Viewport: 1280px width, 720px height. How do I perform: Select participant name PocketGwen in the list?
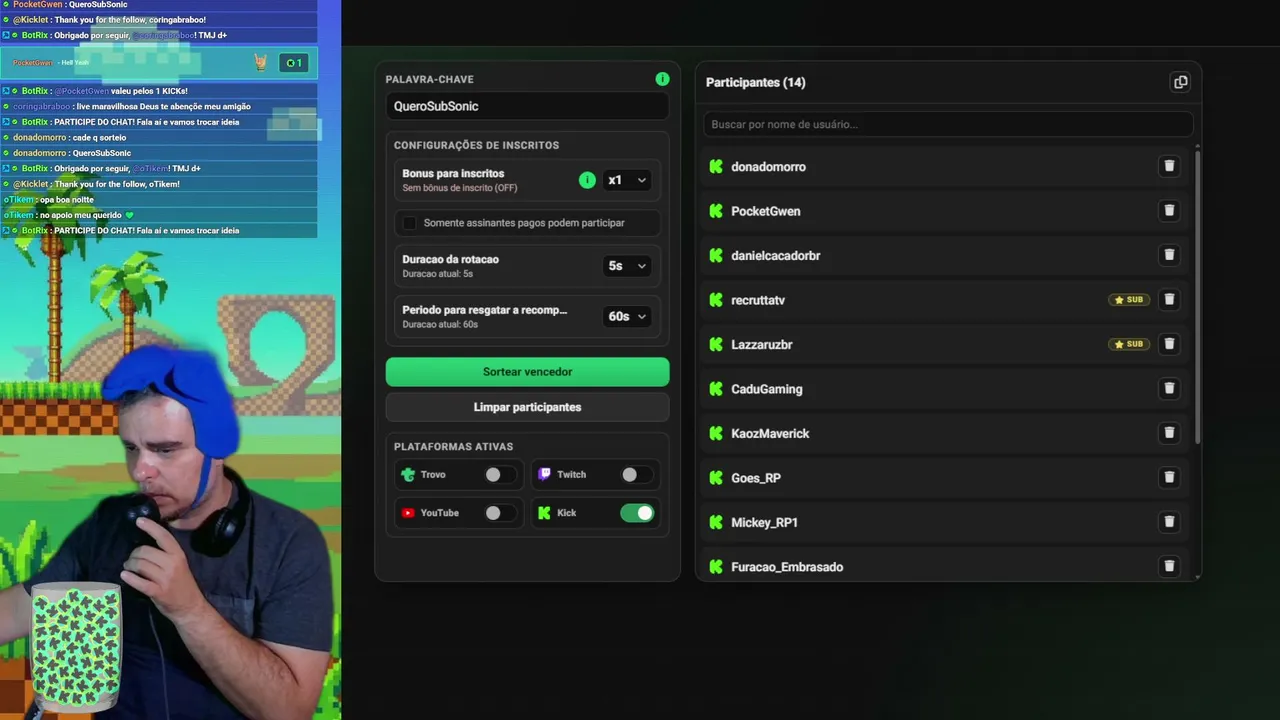(x=766, y=211)
